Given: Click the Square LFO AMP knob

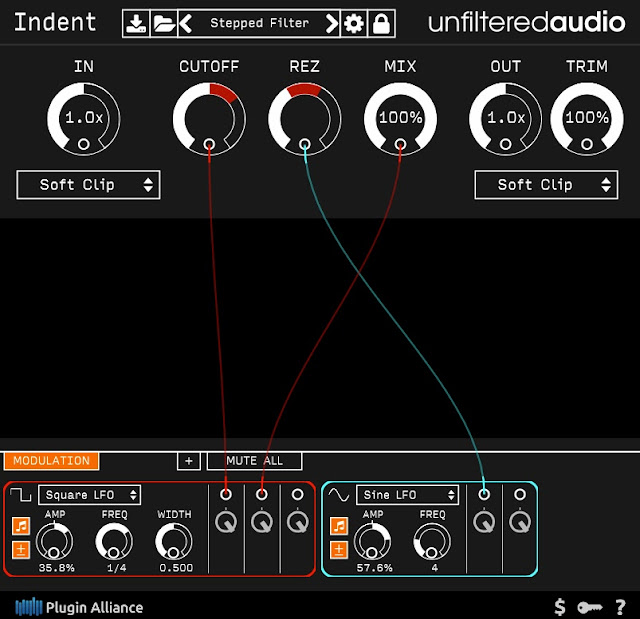Looking at the screenshot, I should [x=54, y=542].
